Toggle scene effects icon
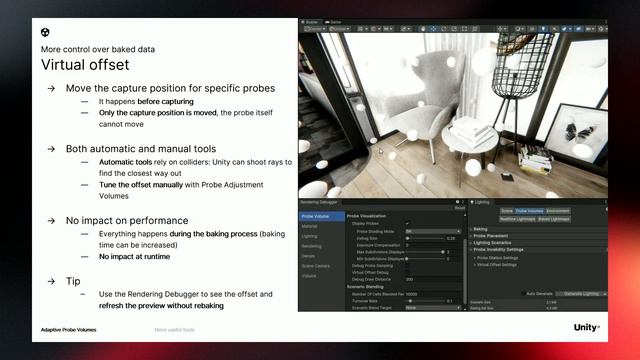The image size is (640, 360). (x=564, y=29)
